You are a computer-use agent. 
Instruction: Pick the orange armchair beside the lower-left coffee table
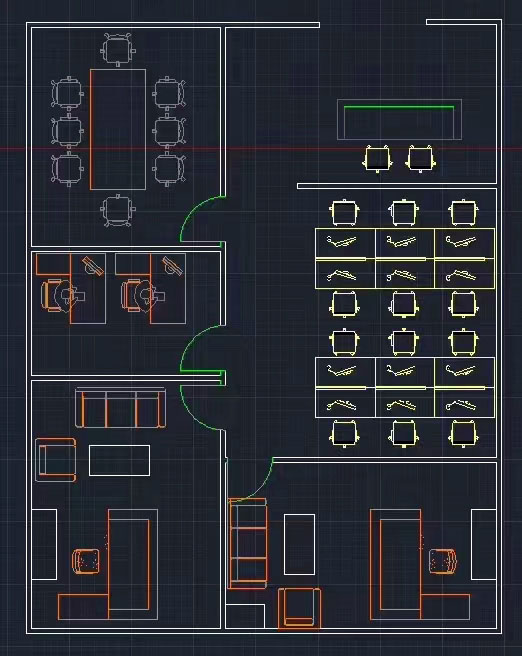56,460
